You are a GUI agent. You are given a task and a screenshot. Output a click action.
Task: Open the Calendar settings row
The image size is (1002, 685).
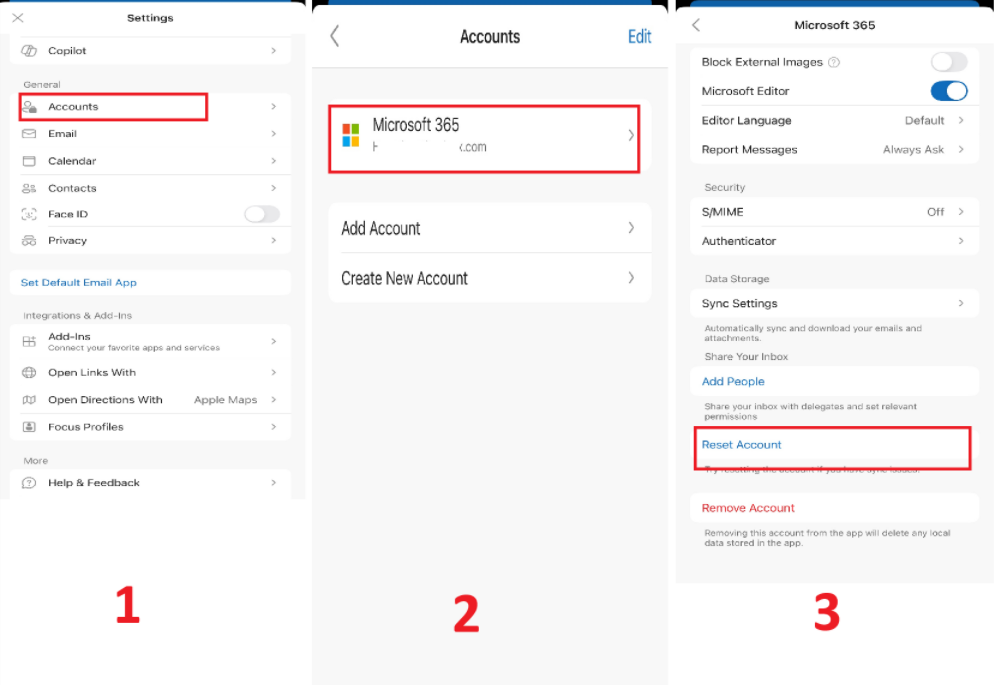tap(151, 161)
